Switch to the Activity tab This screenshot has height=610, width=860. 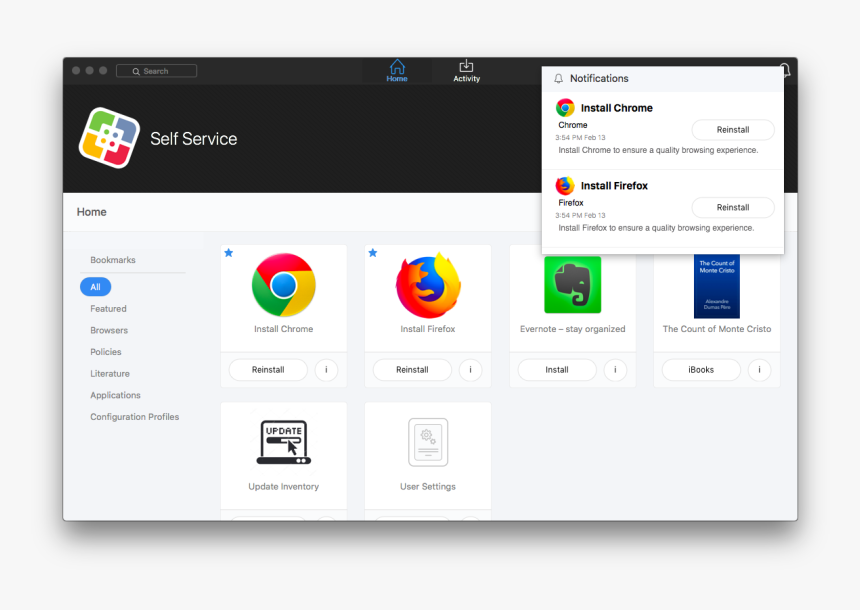[x=466, y=70]
